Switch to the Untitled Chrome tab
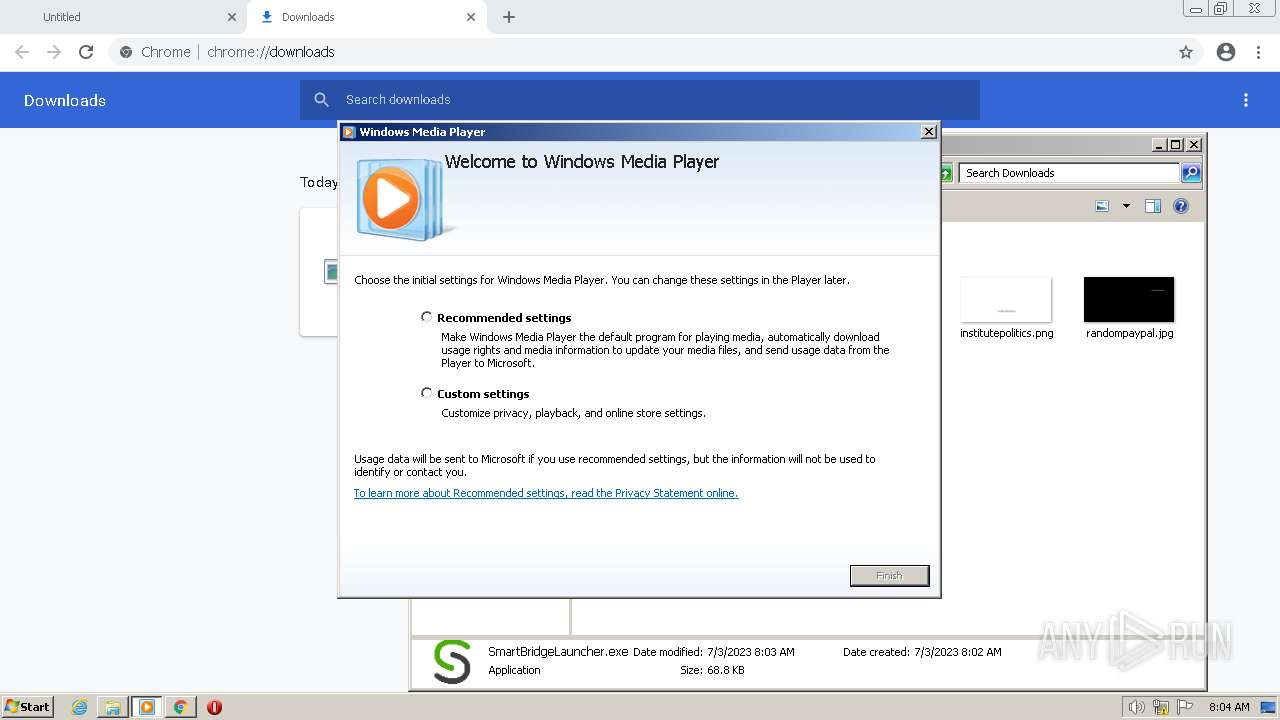Viewport: 1280px width, 720px height. 125,17
